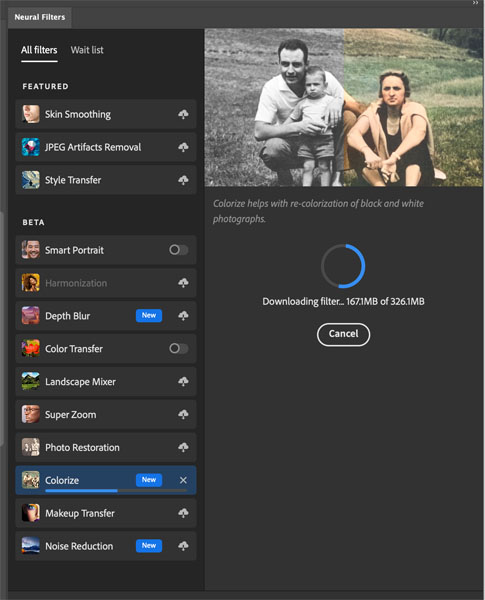Turn on the Color Transfer toggle
This screenshot has height=600, width=485.
tap(178, 349)
